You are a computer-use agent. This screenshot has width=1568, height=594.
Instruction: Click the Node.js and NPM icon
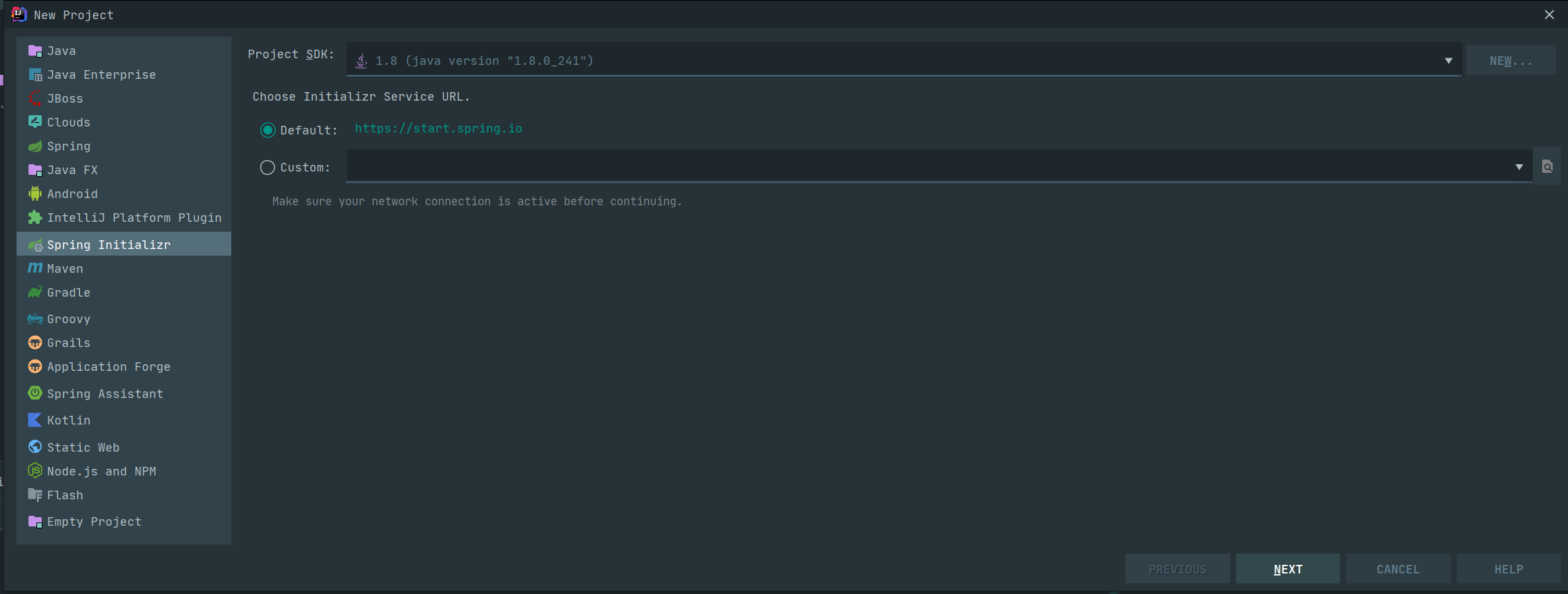click(35, 471)
